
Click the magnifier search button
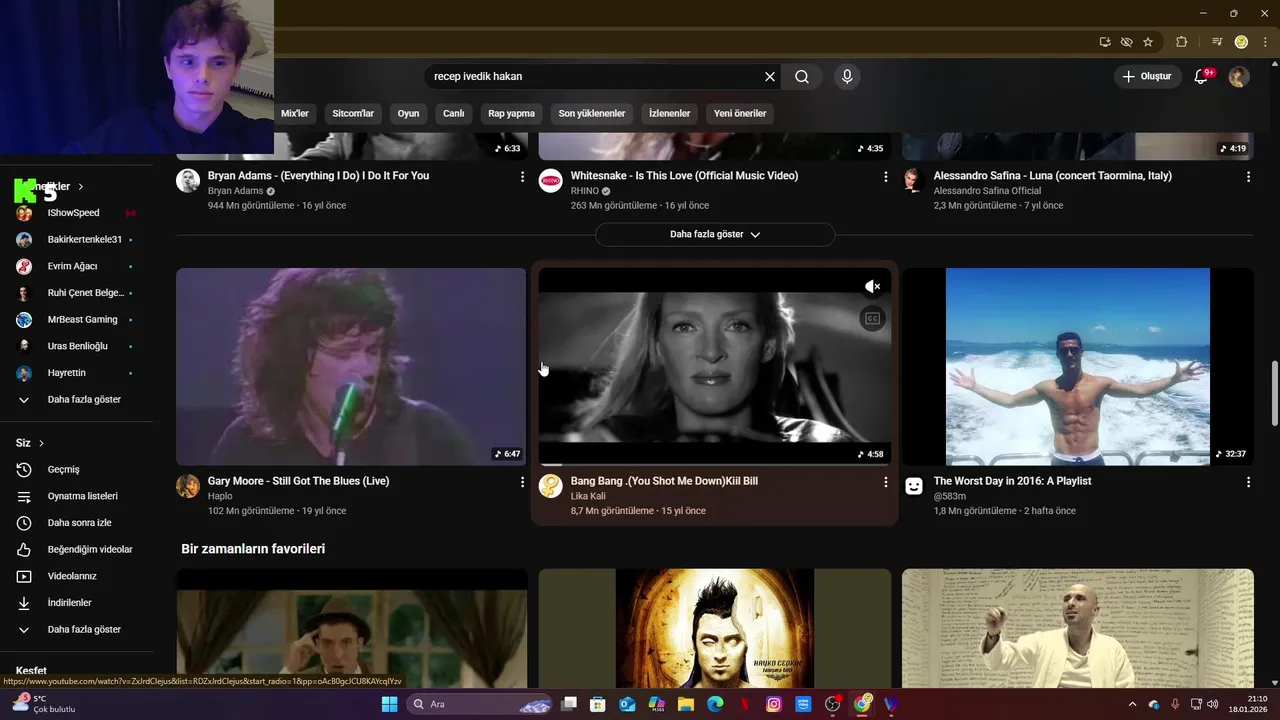point(802,76)
